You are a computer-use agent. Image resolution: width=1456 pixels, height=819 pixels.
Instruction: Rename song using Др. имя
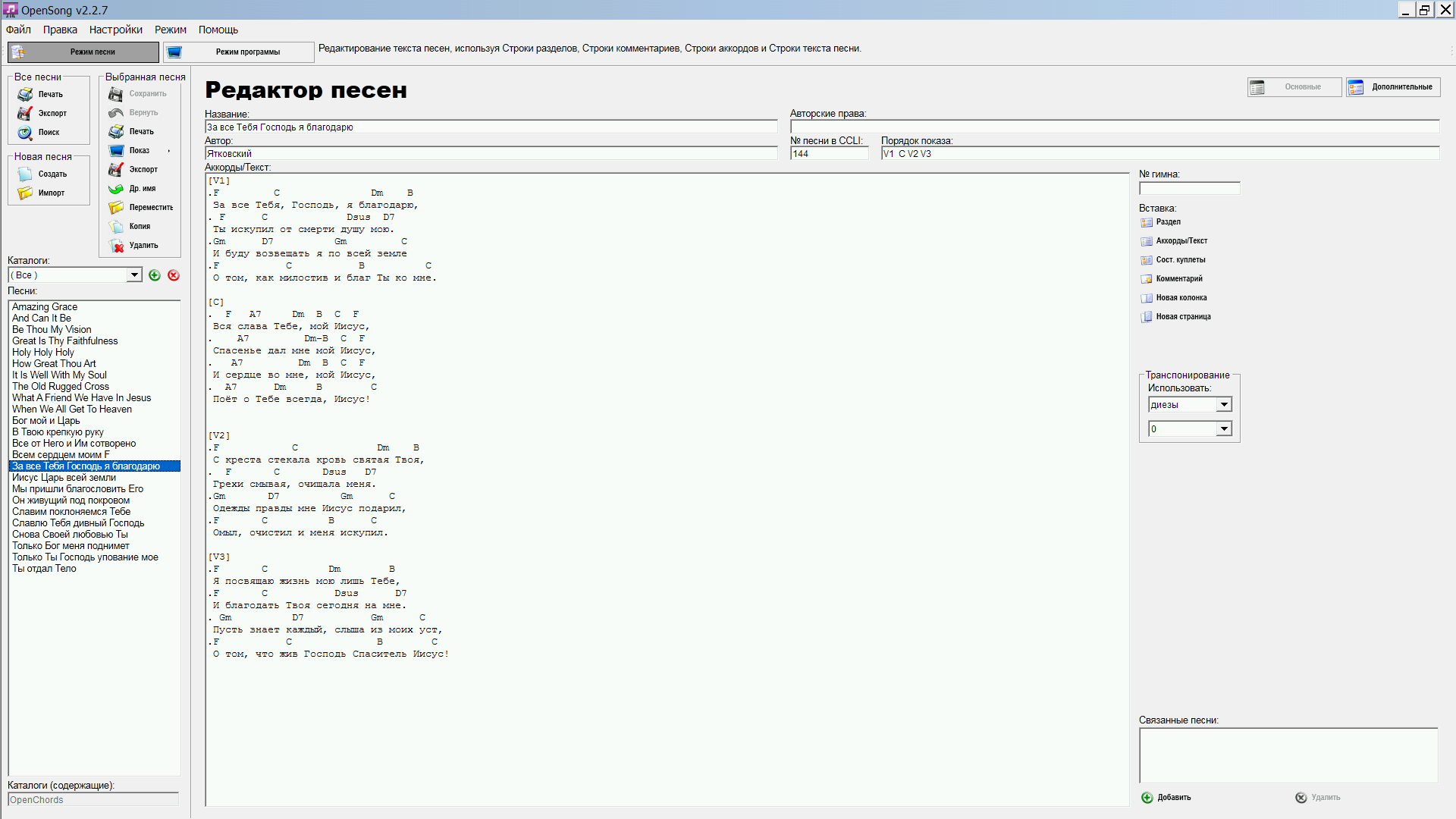tap(132, 188)
